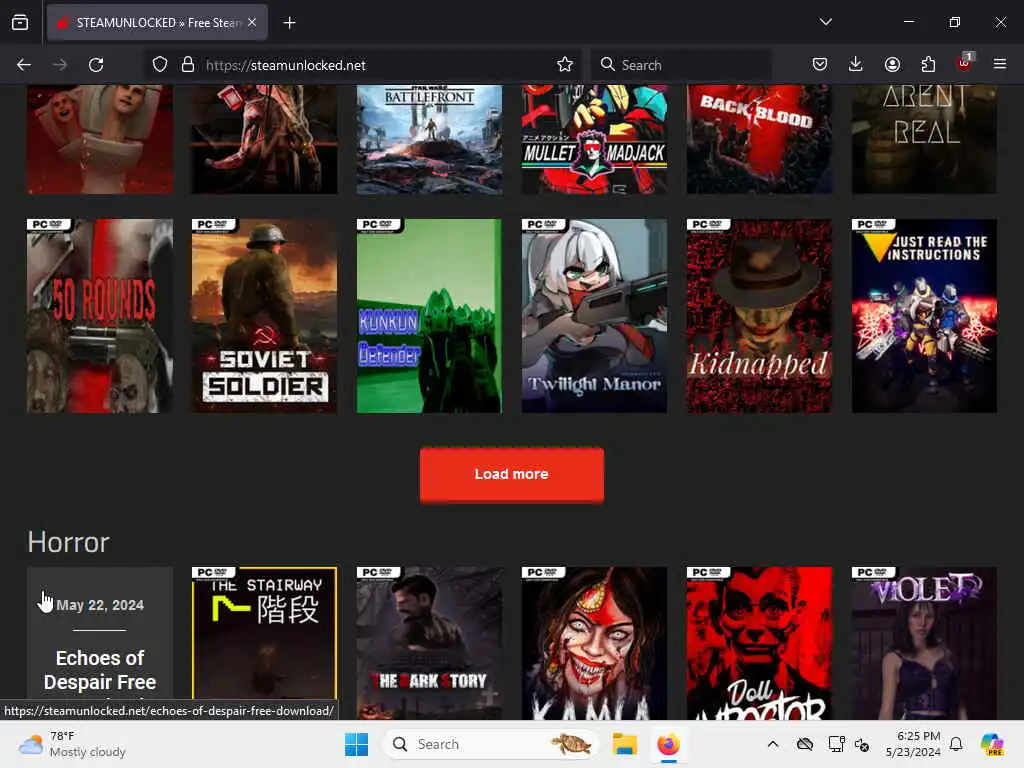Image resolution: width=1024 pixels, height=768 pixels.
Task: Open the Violet horror game cover
Action: 924,643
